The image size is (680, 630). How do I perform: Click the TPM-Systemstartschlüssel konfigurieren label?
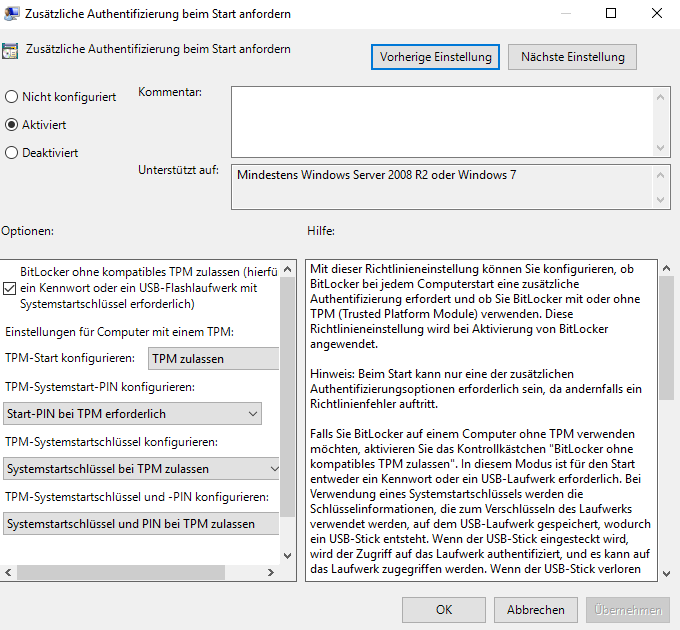coord(111,442)
